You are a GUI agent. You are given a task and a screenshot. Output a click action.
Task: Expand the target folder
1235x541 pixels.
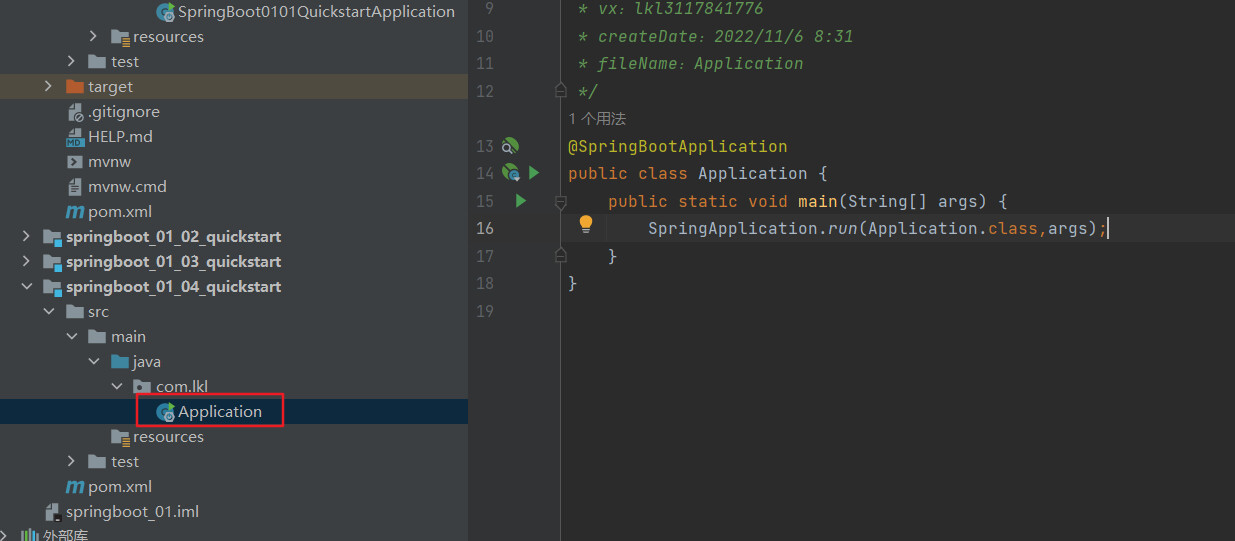tap(49, 86)
